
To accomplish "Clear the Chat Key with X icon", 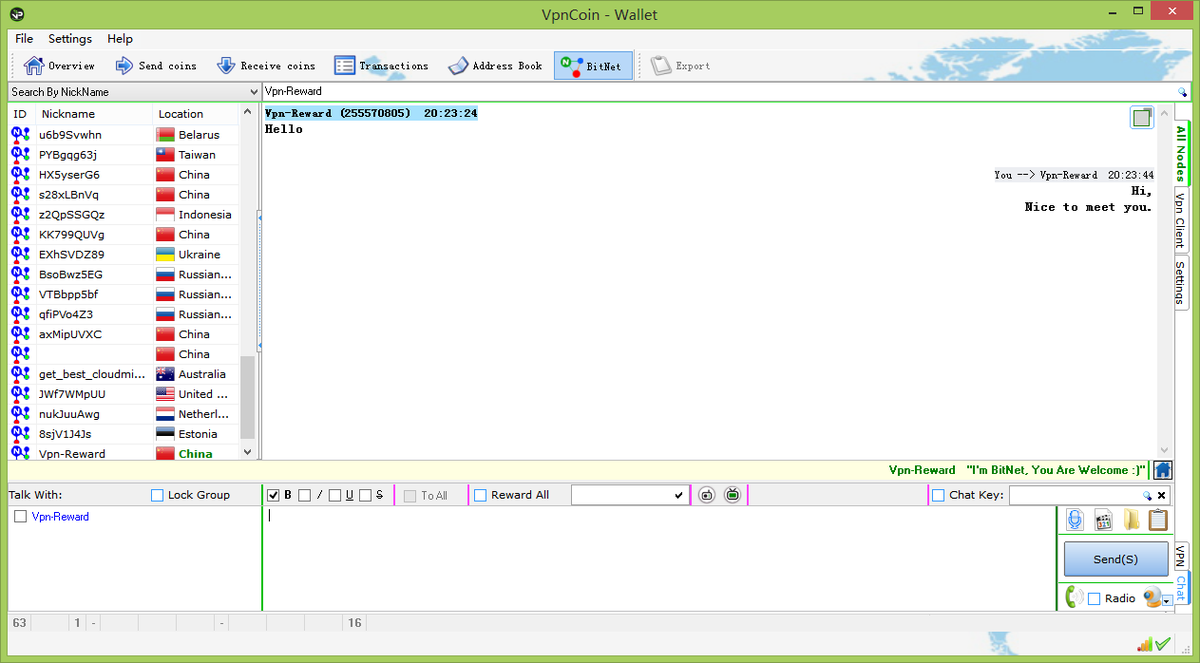I will click(1162, 495).
